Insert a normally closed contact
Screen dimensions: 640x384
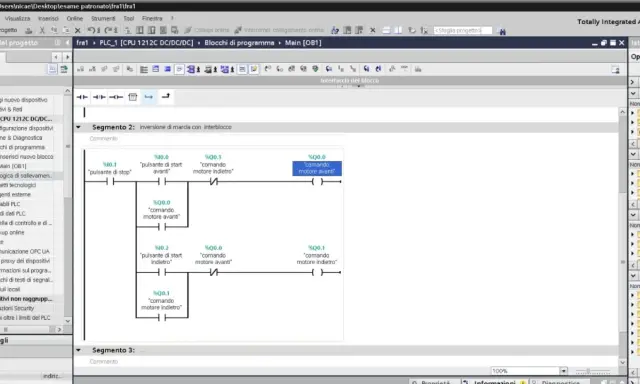point(99,97)
